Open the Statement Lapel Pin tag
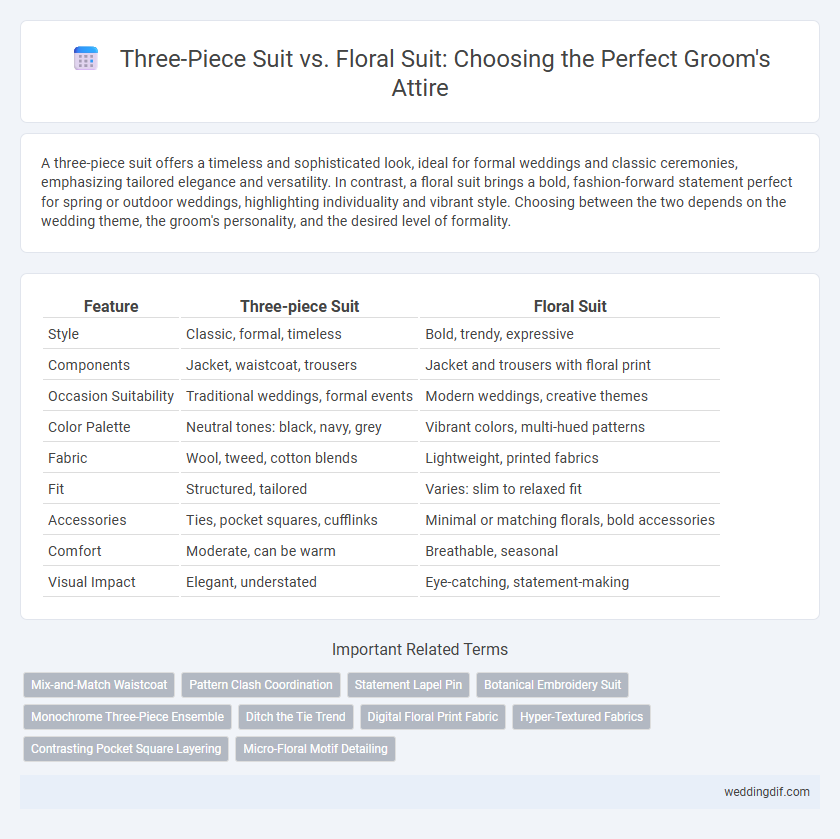The image size is (840, 839). click(408, 685)
